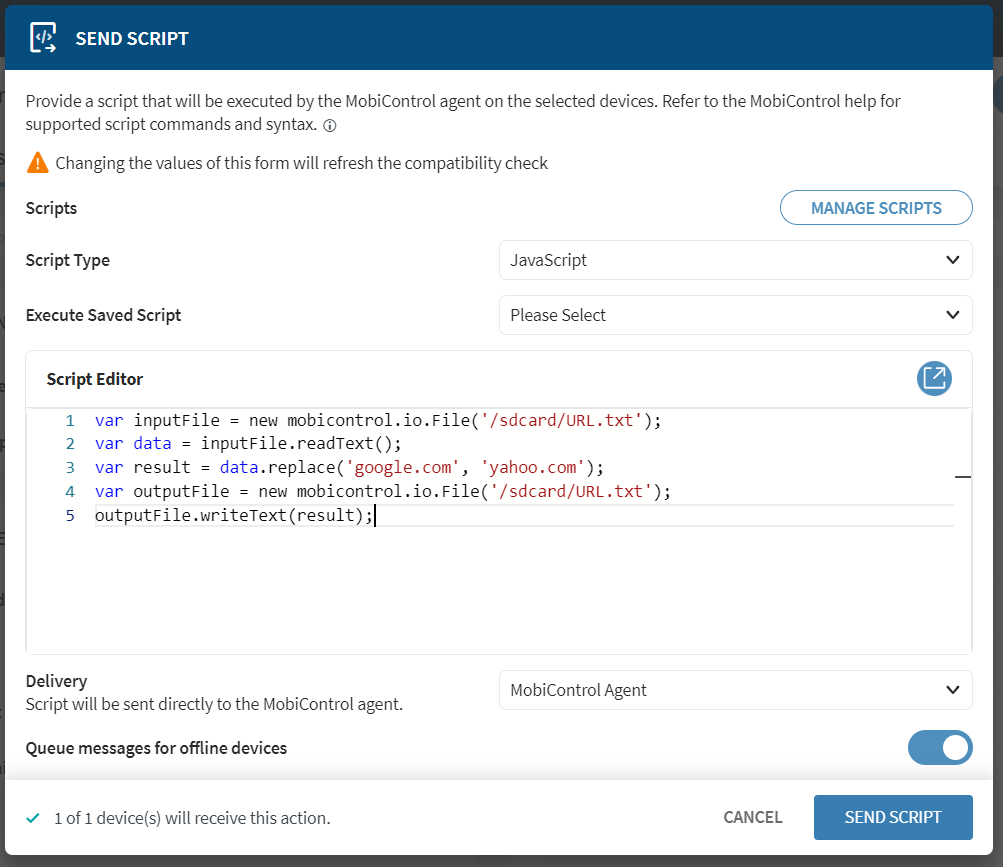Open the Delivery MobiControl Agent dropdown
The height and width of the screenshot is (867, 1003).
pos(735,690)
